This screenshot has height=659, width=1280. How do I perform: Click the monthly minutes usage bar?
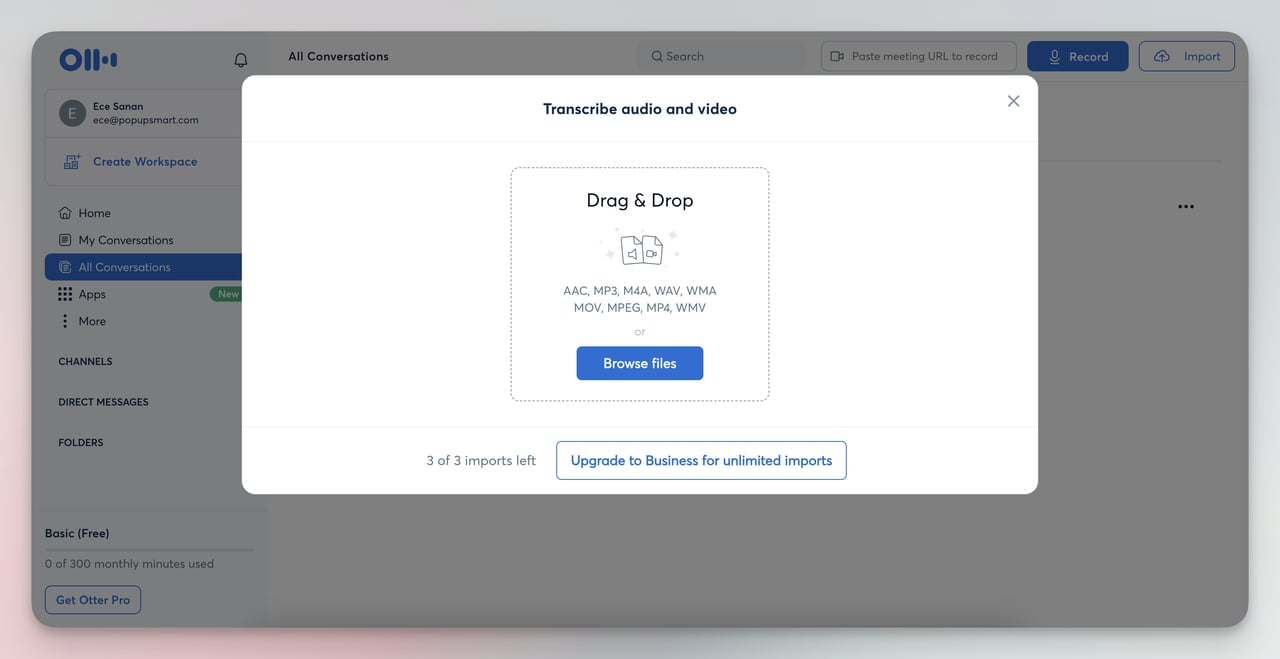click(x=149, y=549)
